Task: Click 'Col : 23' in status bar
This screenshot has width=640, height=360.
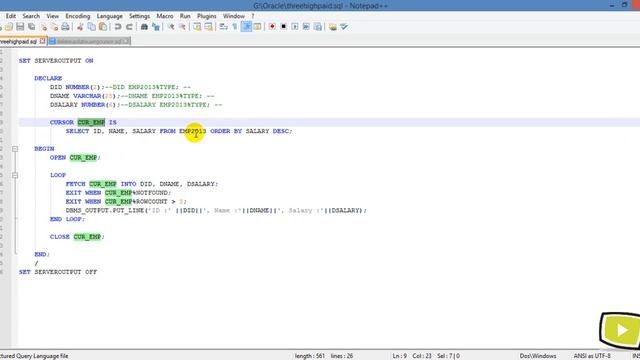Action: point(422,356)
